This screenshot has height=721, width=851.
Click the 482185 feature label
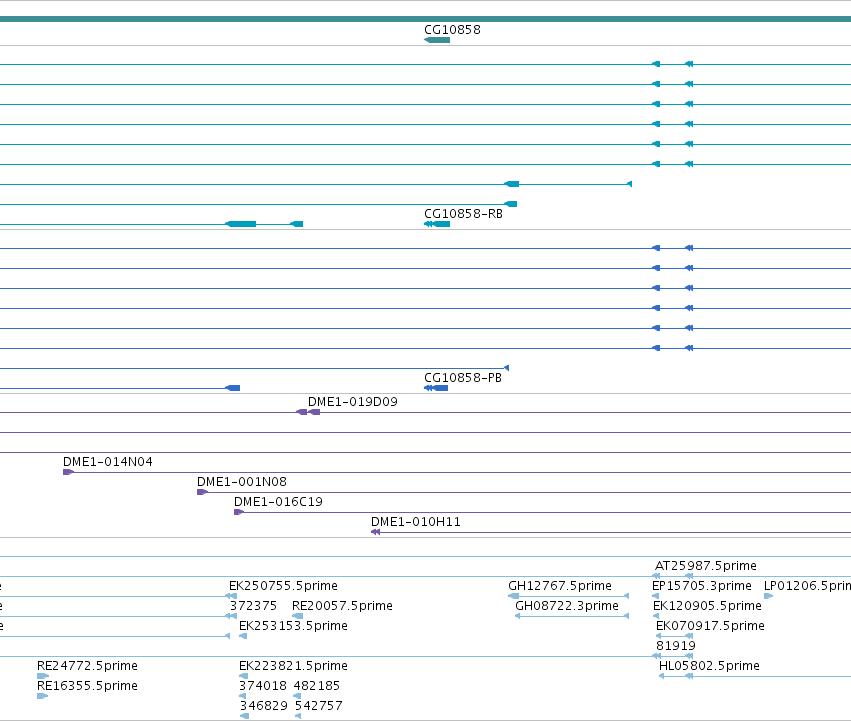(316, 686)
